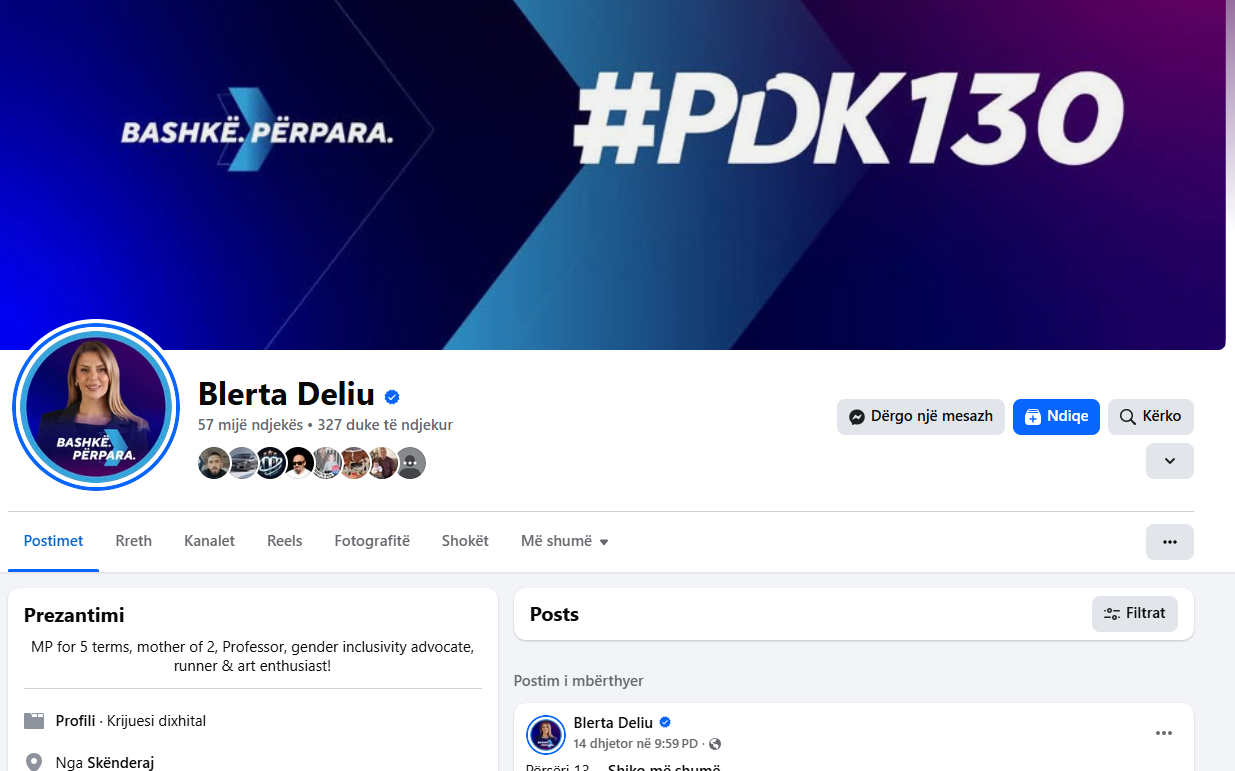Viewport: 1235px width, 771px height.
Task: Expand the chevron-down suggestions button under Kërko
Action: coord(1170,461)
